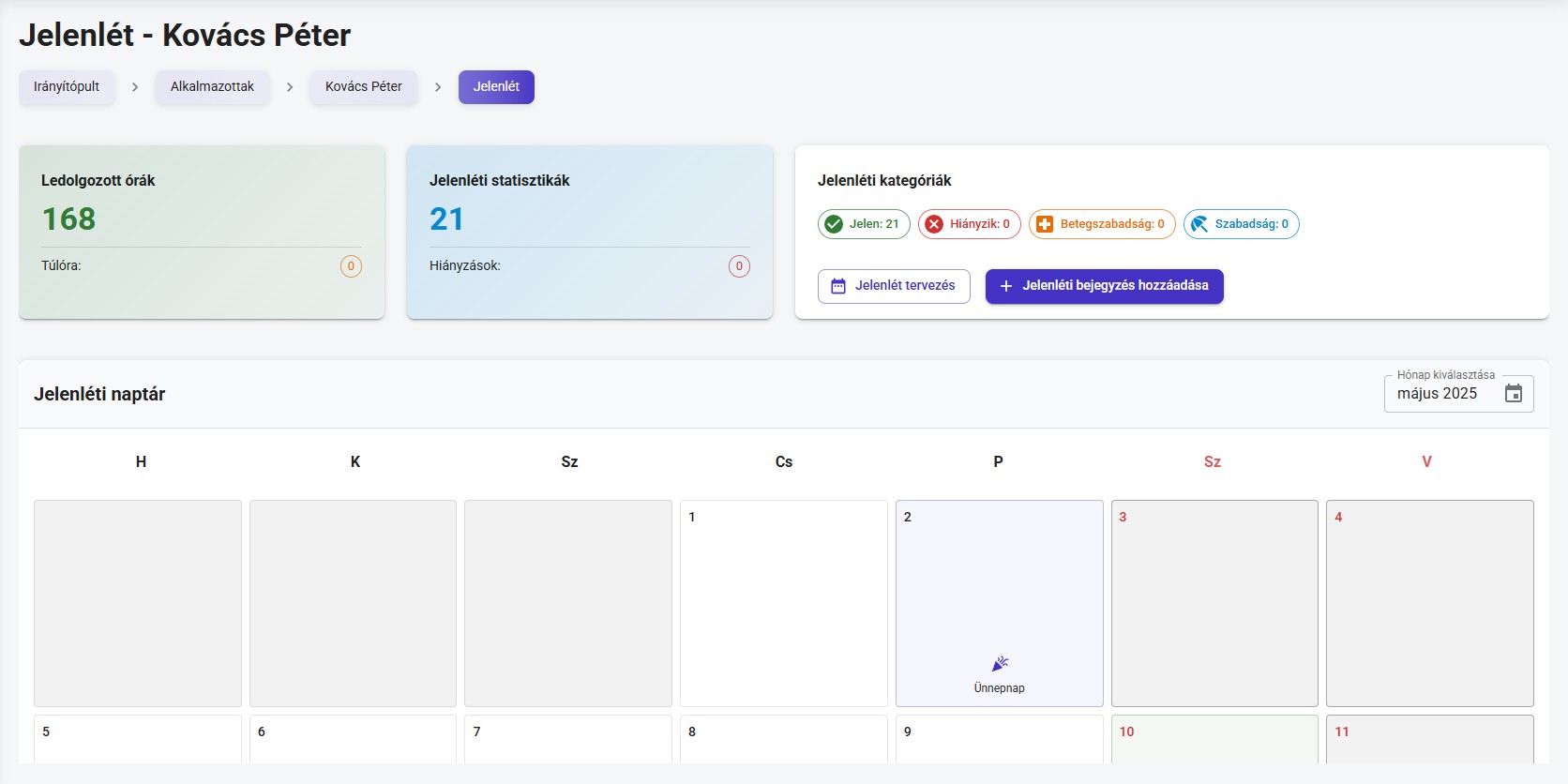Click the party popper Ünnepnap icon
This screenshot has height=784, width=1568.
coord(1000,664)
